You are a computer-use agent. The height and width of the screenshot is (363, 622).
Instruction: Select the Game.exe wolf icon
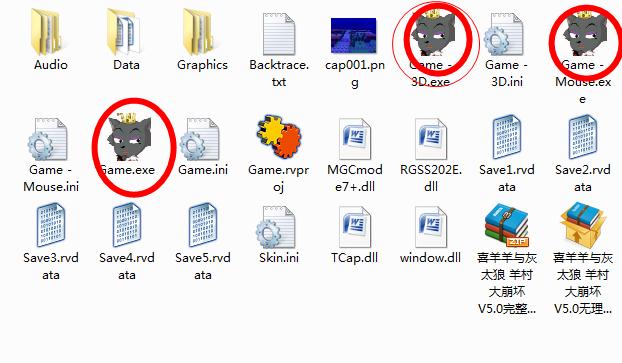point(129,137)
